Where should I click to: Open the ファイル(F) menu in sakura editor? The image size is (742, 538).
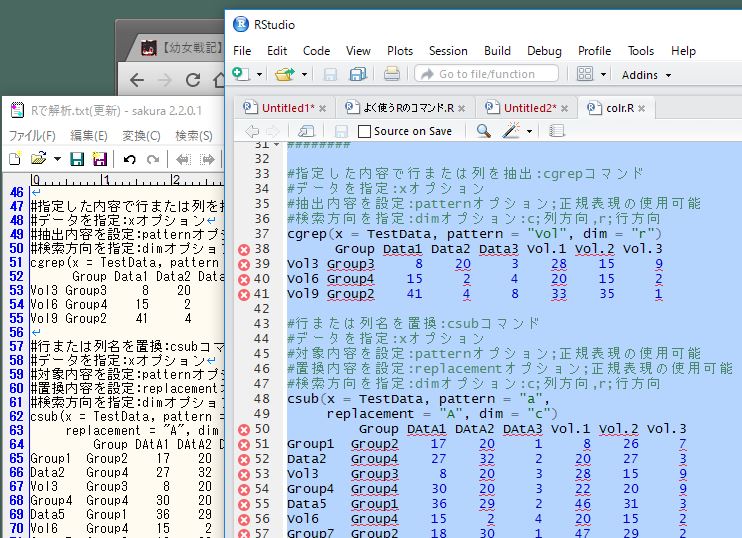pyautogui.click(x=32, y=136)
